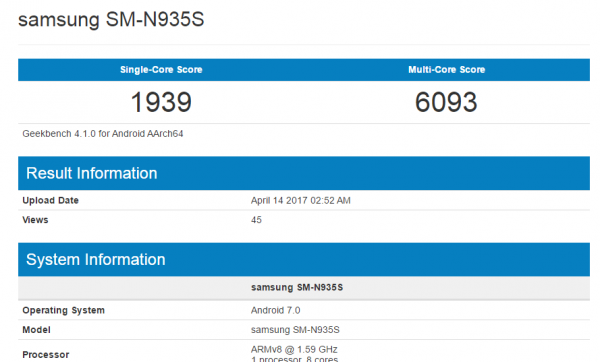Click the Android 7.0 value
This screenshot has height=362, width=600.
click(x=276, y=310)
